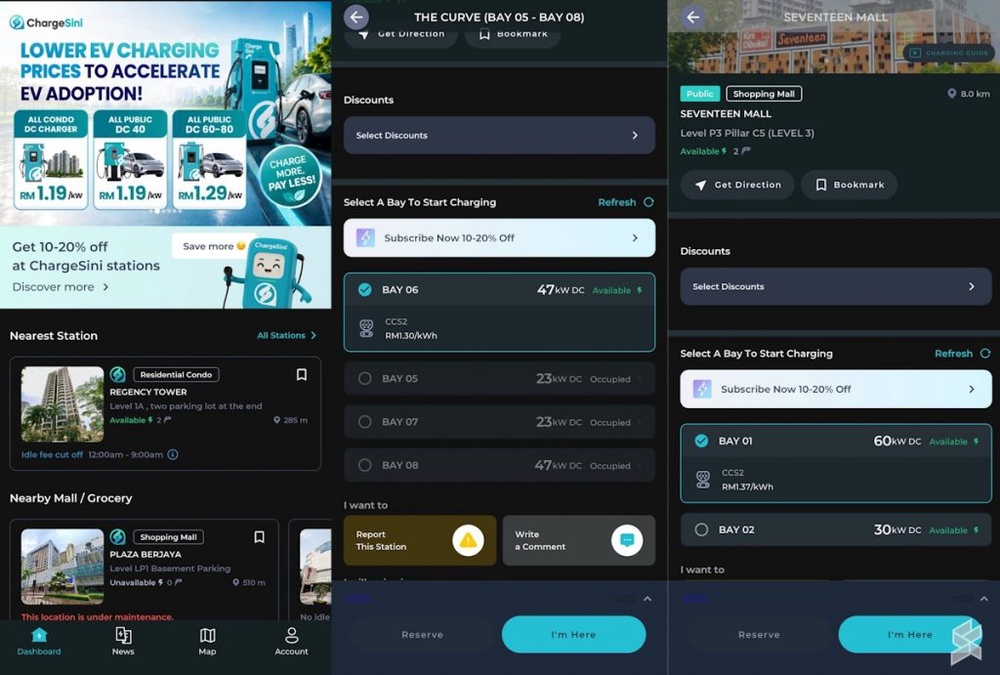Click the Report This Station warning icon
Image resolution: width=1000 pixels, height=675 pixels.
[x=468, y=540]
